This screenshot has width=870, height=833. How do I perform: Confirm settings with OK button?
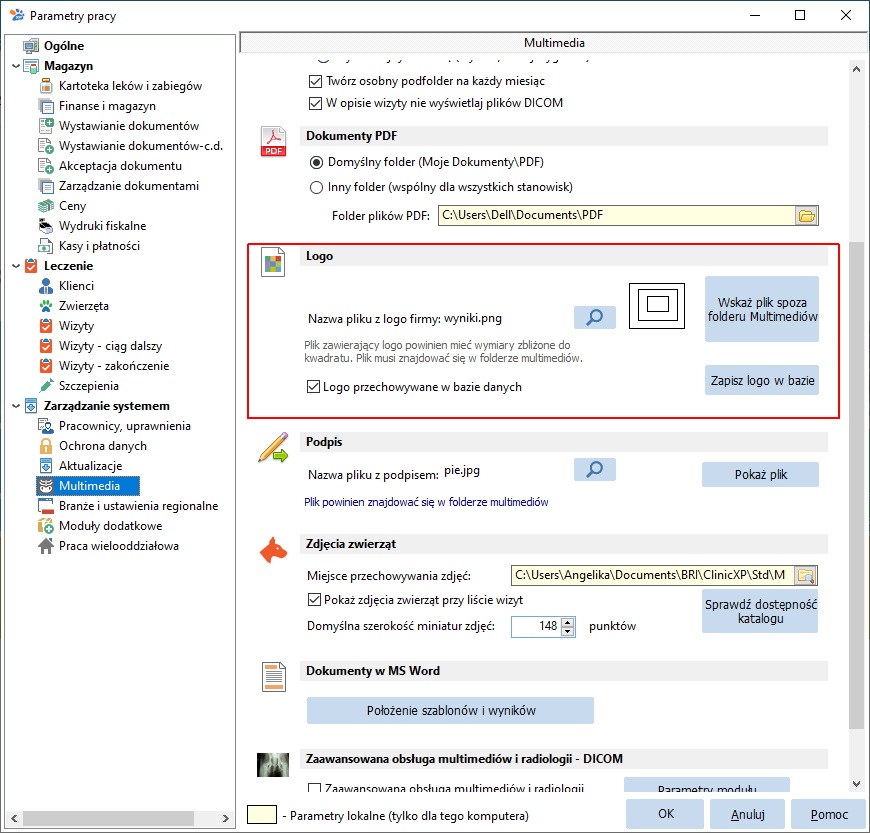665,814
